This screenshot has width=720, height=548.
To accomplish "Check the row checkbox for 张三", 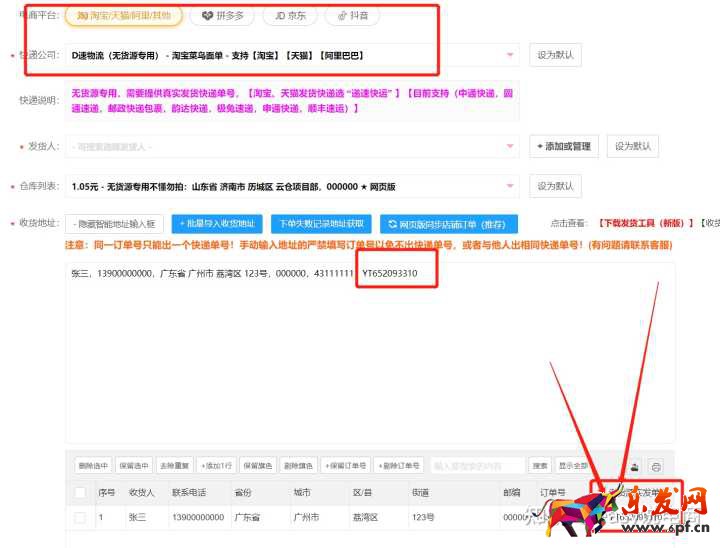I will (80, 518).
